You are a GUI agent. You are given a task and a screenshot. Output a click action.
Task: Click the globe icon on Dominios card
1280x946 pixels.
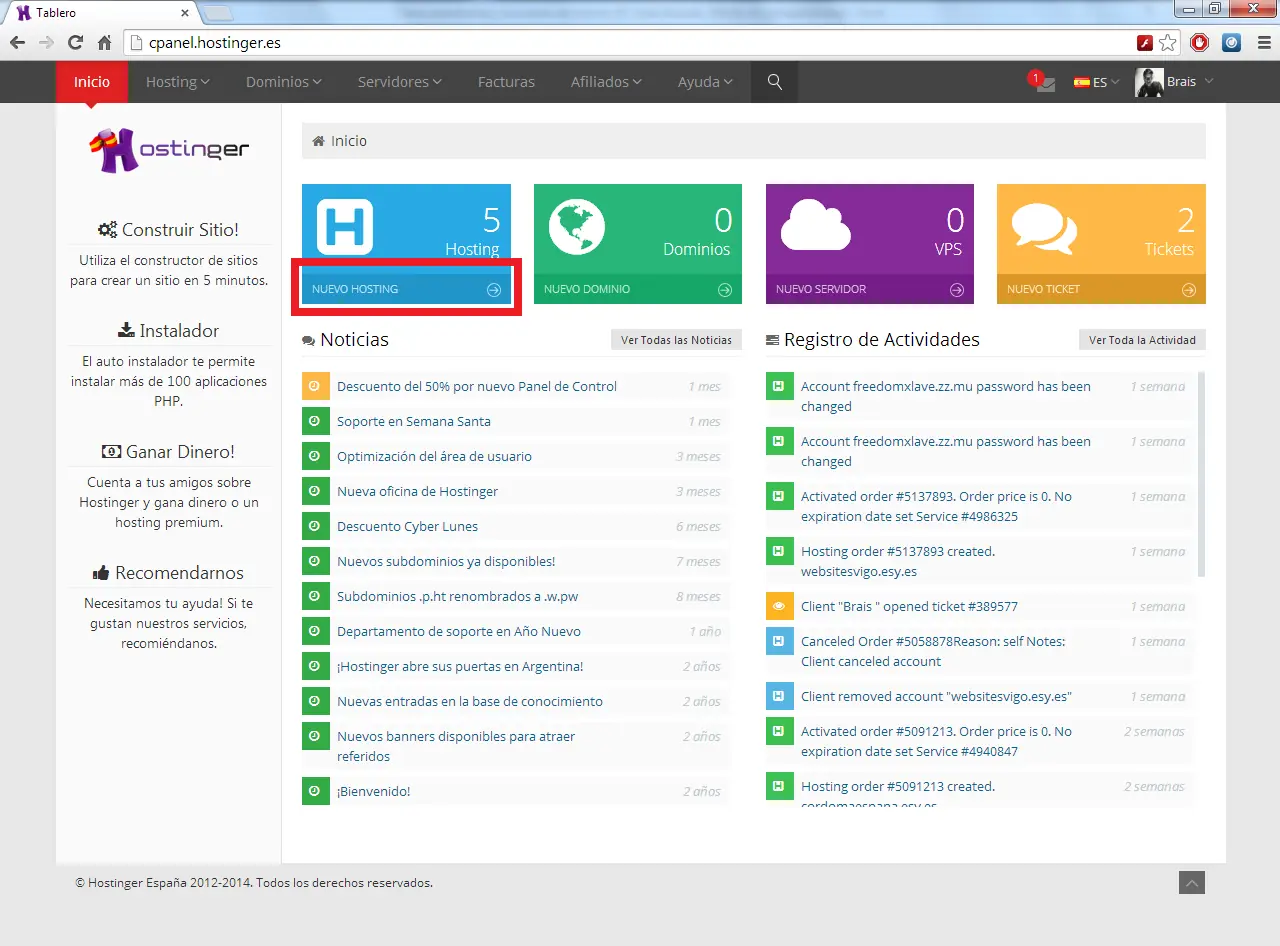(577, 227)
